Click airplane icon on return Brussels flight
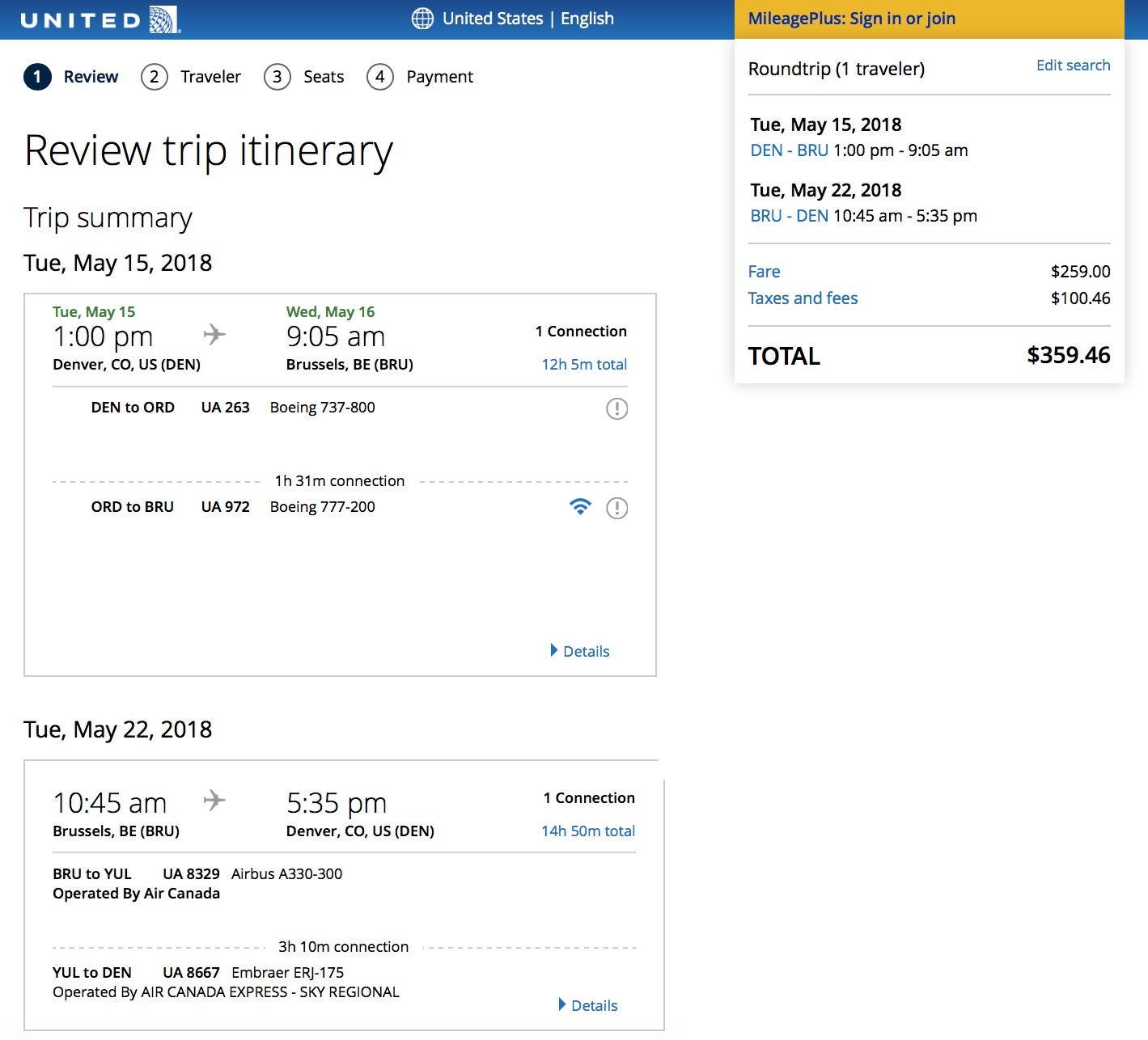The height and width of the screenshot is (1040, 1148). [214, 801]
